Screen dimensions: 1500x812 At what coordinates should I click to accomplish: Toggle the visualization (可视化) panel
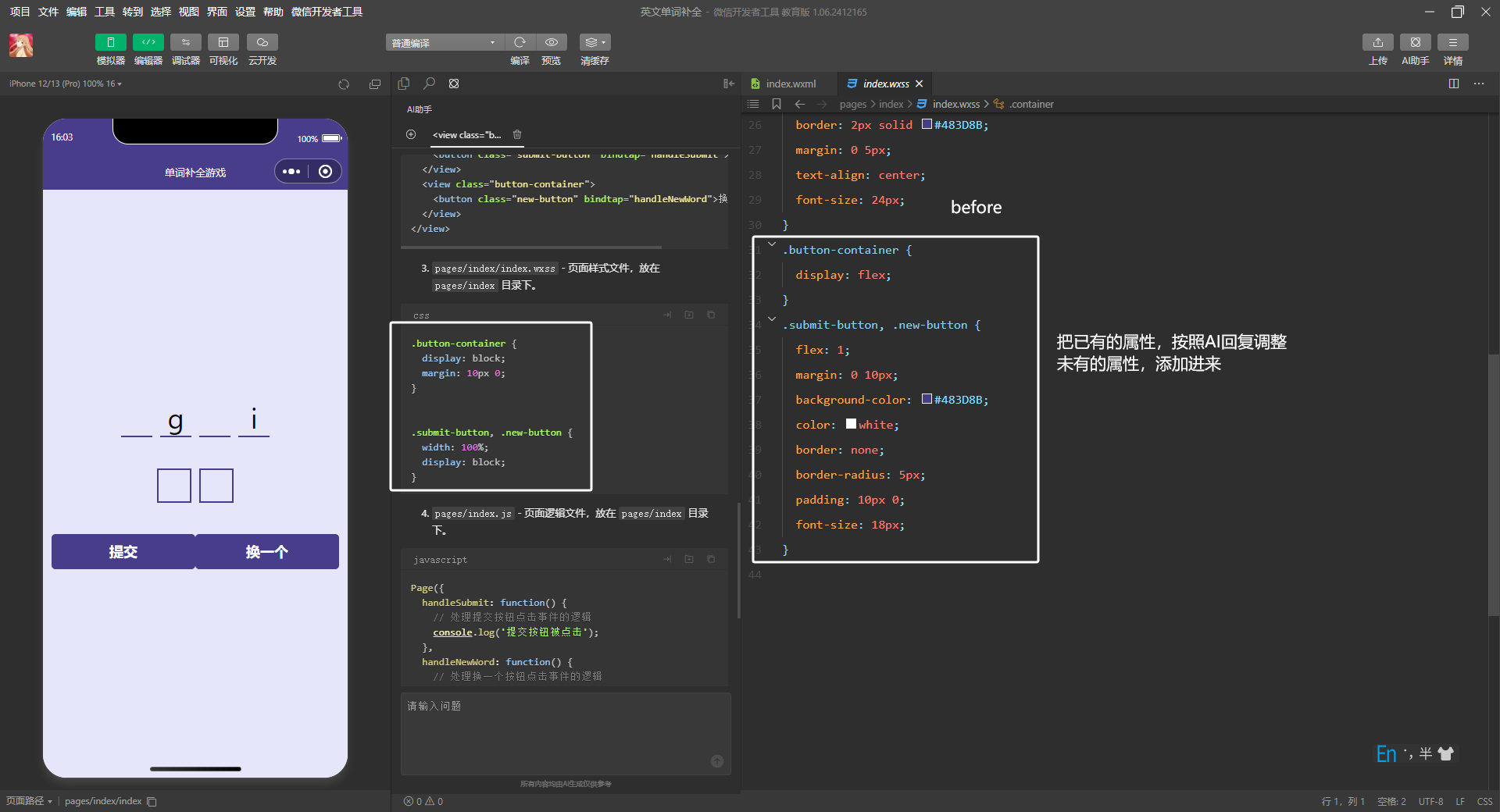223,42
